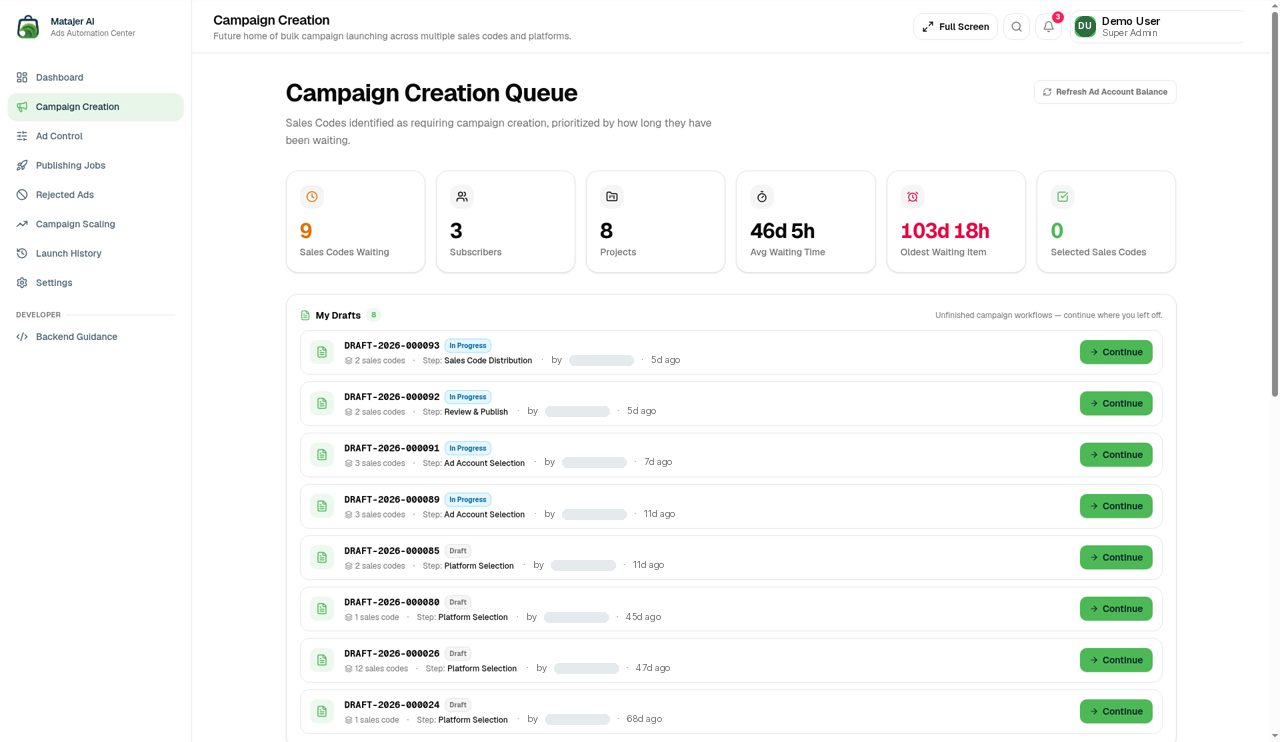This screenshot has width=1280, height=742.
Task: Refresh Ad Account Balance
Action: click(x=1105, y=92)
